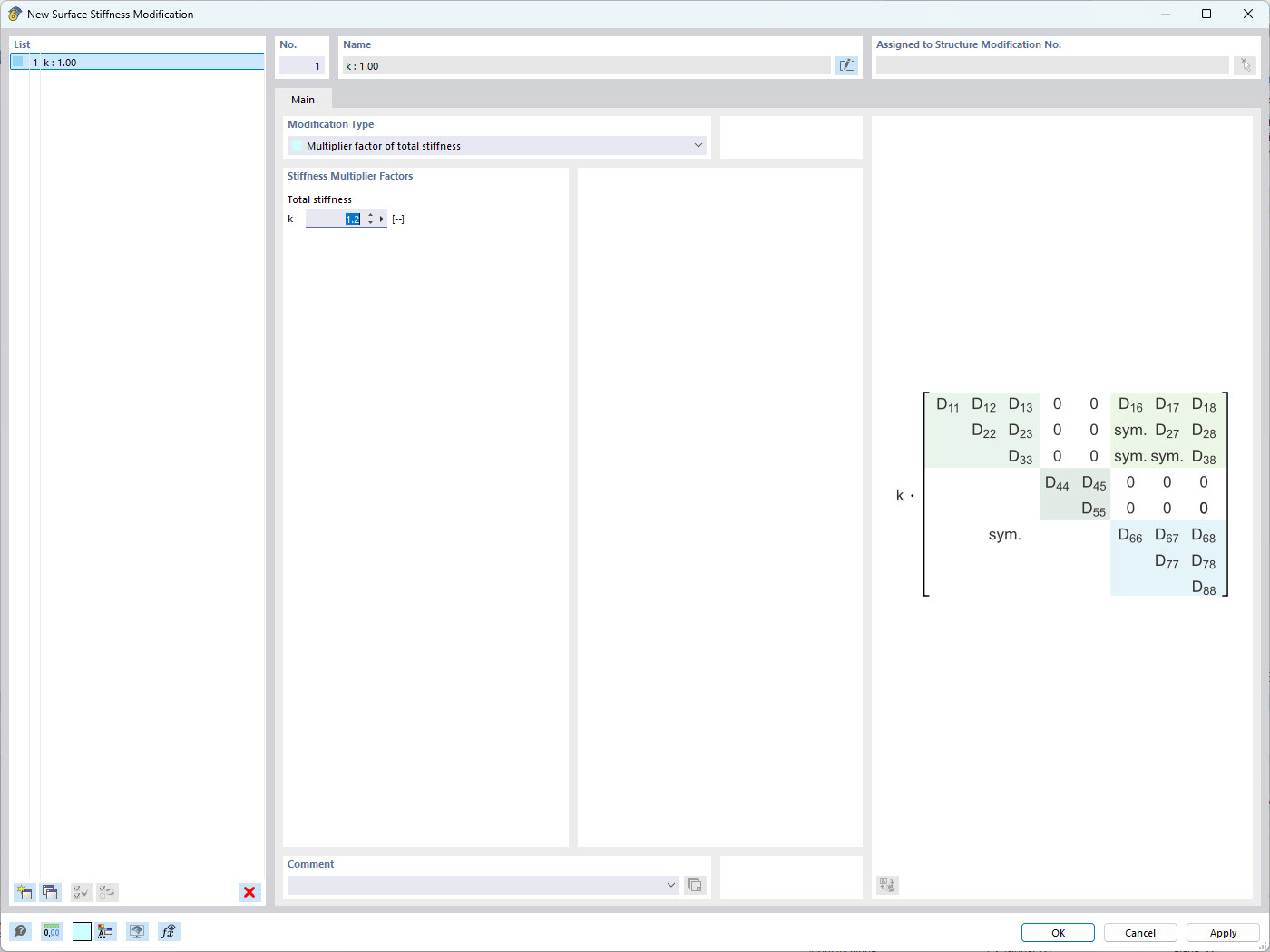
Task: Confirm dialog with the OK button
Action: pyautogui.click(x=1058, y=932)
